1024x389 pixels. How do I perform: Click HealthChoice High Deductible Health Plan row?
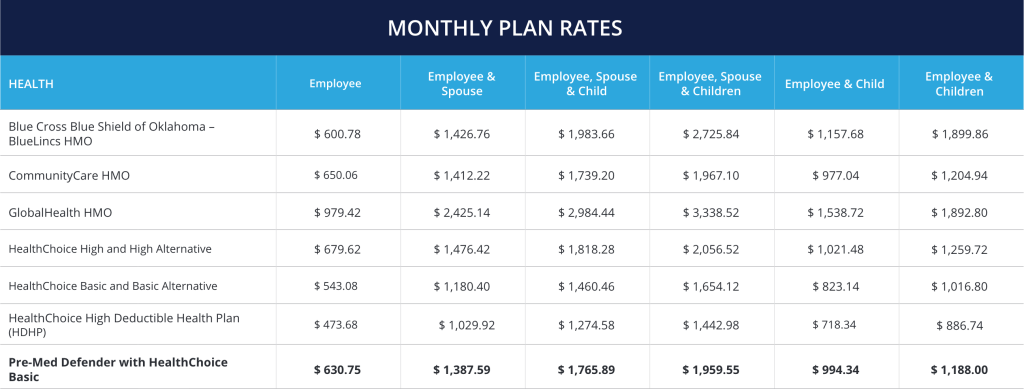click(x=512, y=324)
